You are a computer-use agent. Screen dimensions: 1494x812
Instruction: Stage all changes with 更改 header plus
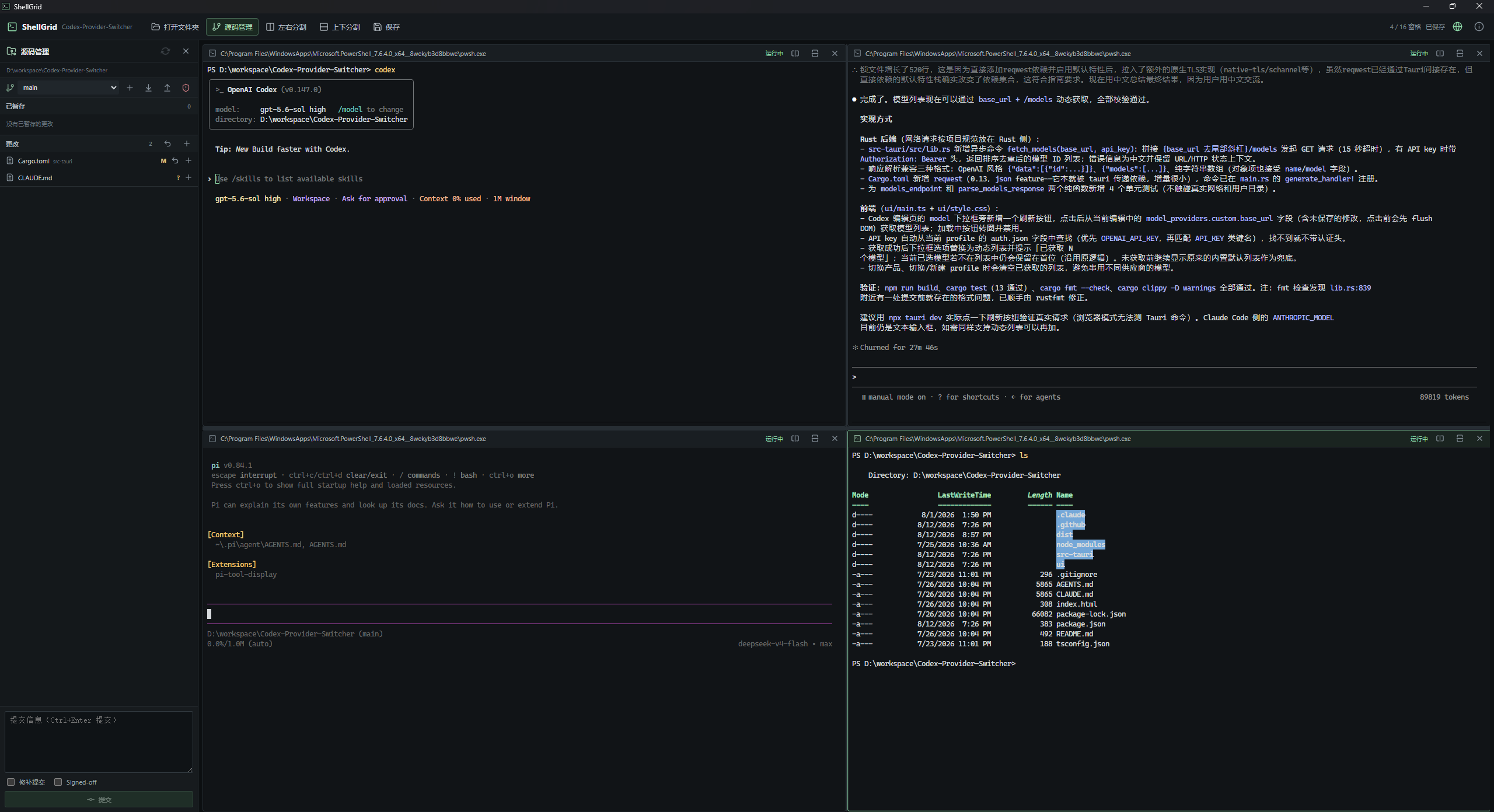click(x=187, y=143)
